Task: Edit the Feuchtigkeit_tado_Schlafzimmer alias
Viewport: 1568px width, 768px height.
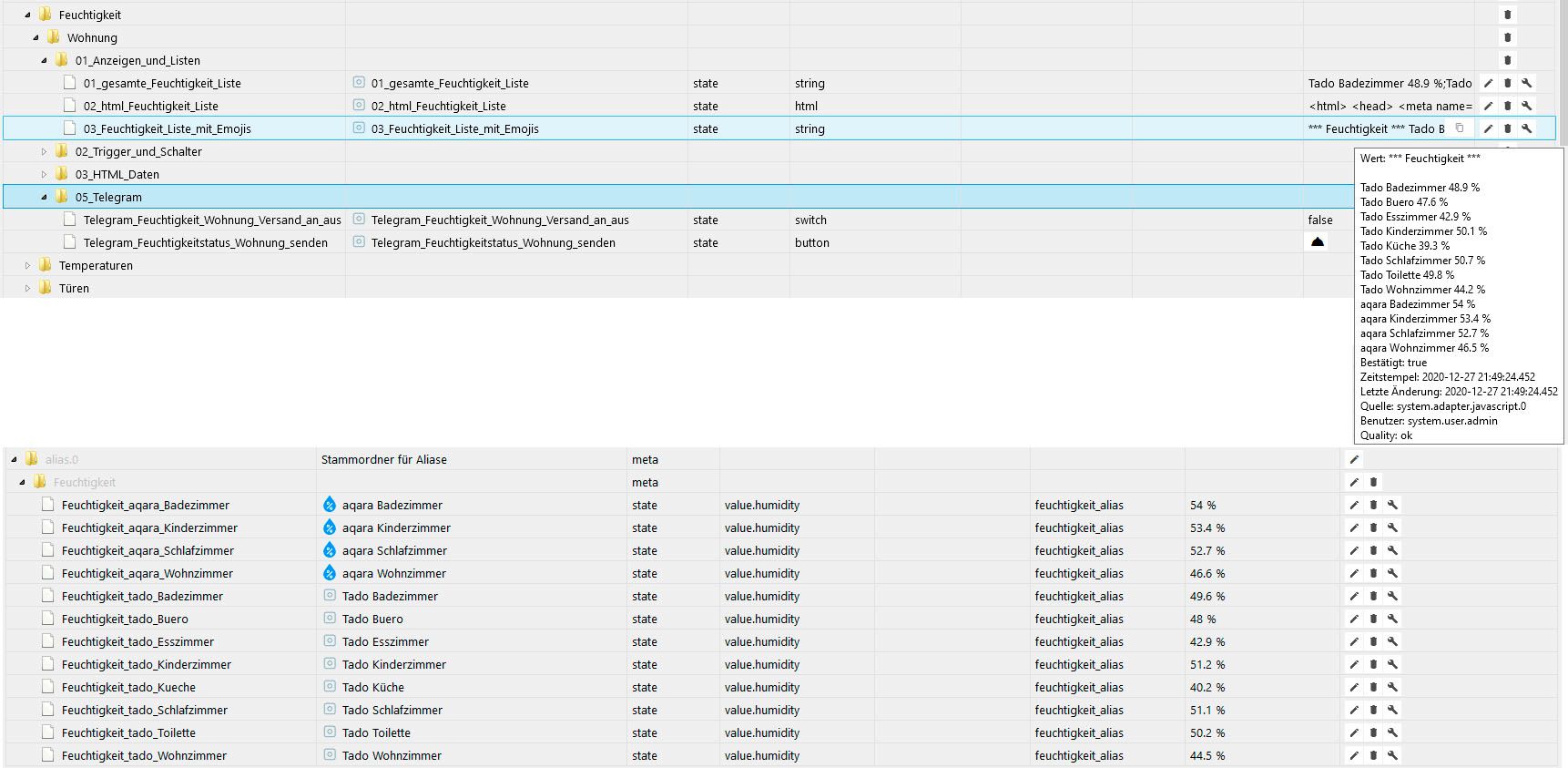Action: [1354, 710]
